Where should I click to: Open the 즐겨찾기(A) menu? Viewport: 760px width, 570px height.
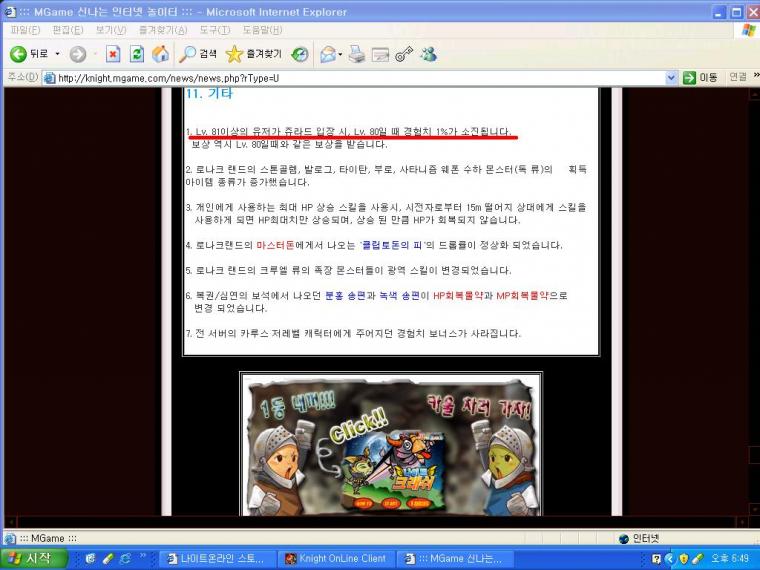pyautogui.click(x=162, y=30)
